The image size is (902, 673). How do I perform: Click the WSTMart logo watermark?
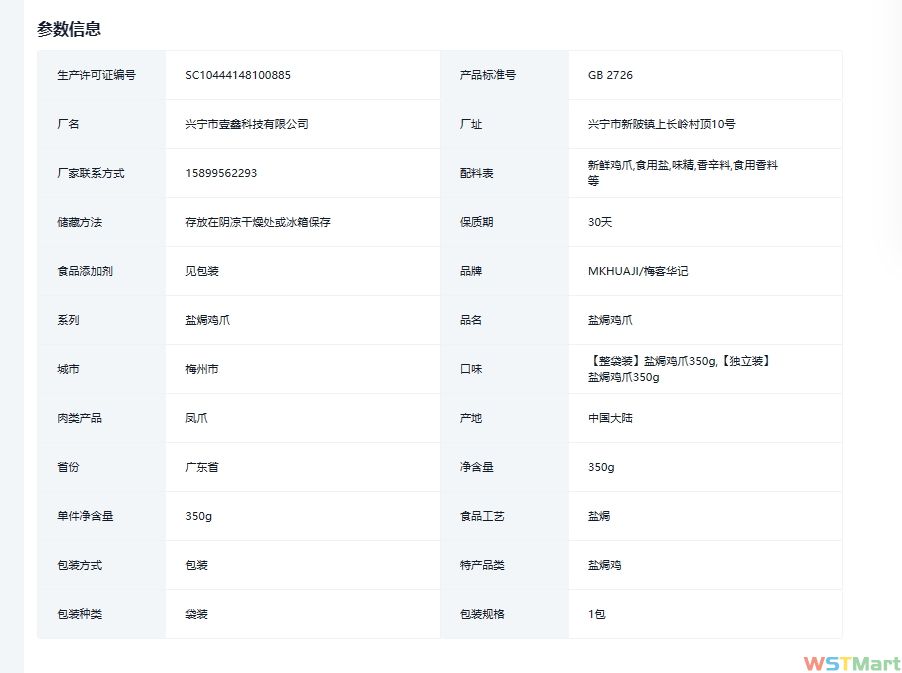[x=850, y=663]
